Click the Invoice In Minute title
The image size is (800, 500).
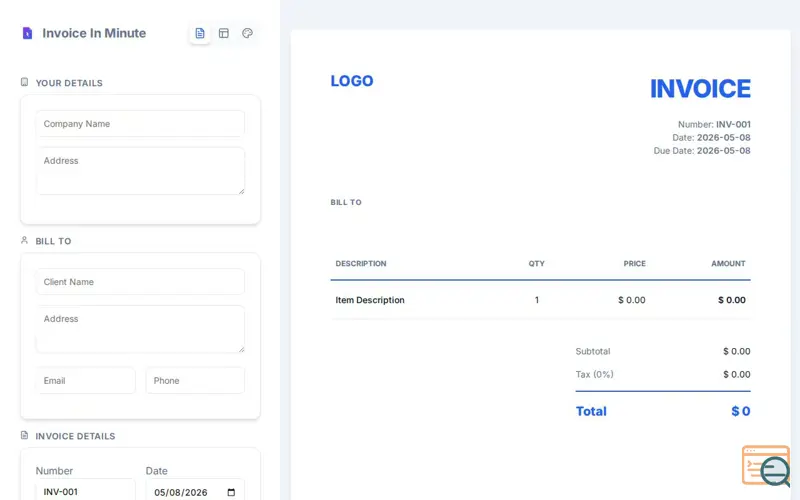pyautogui.click(x=94, y=33)
